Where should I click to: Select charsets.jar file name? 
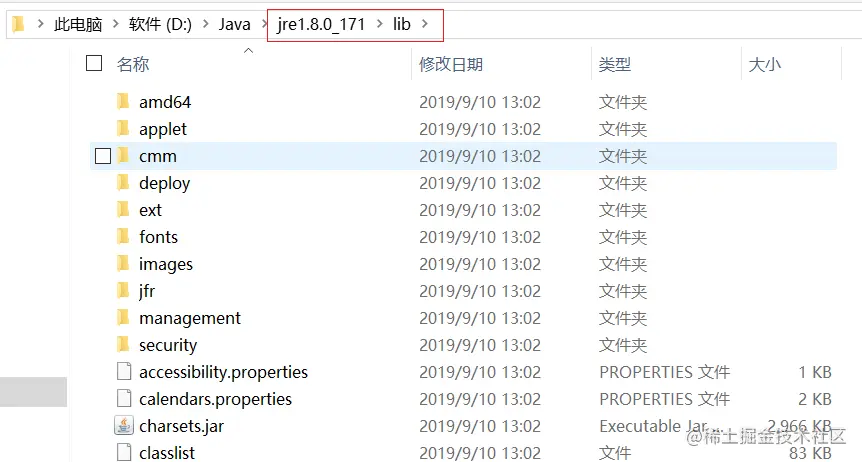(x=181, y=426)
